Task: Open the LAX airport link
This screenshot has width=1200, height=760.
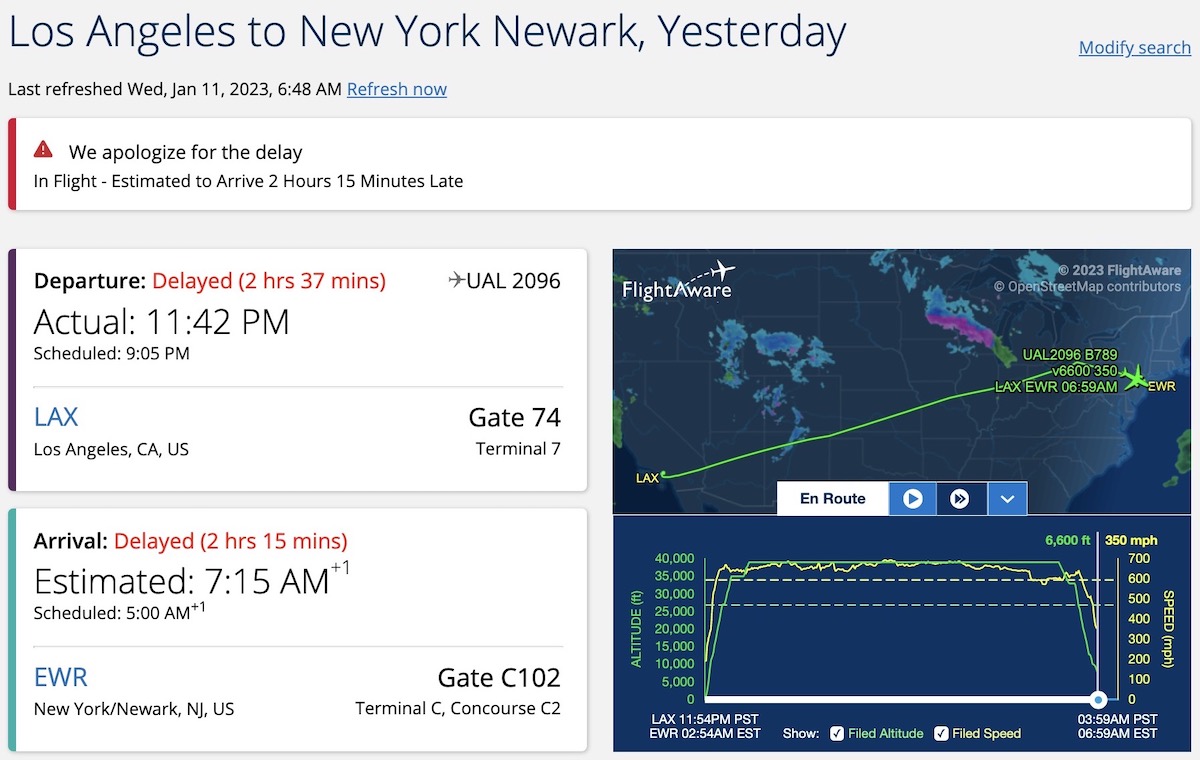Action: click(x=56, y=417)
